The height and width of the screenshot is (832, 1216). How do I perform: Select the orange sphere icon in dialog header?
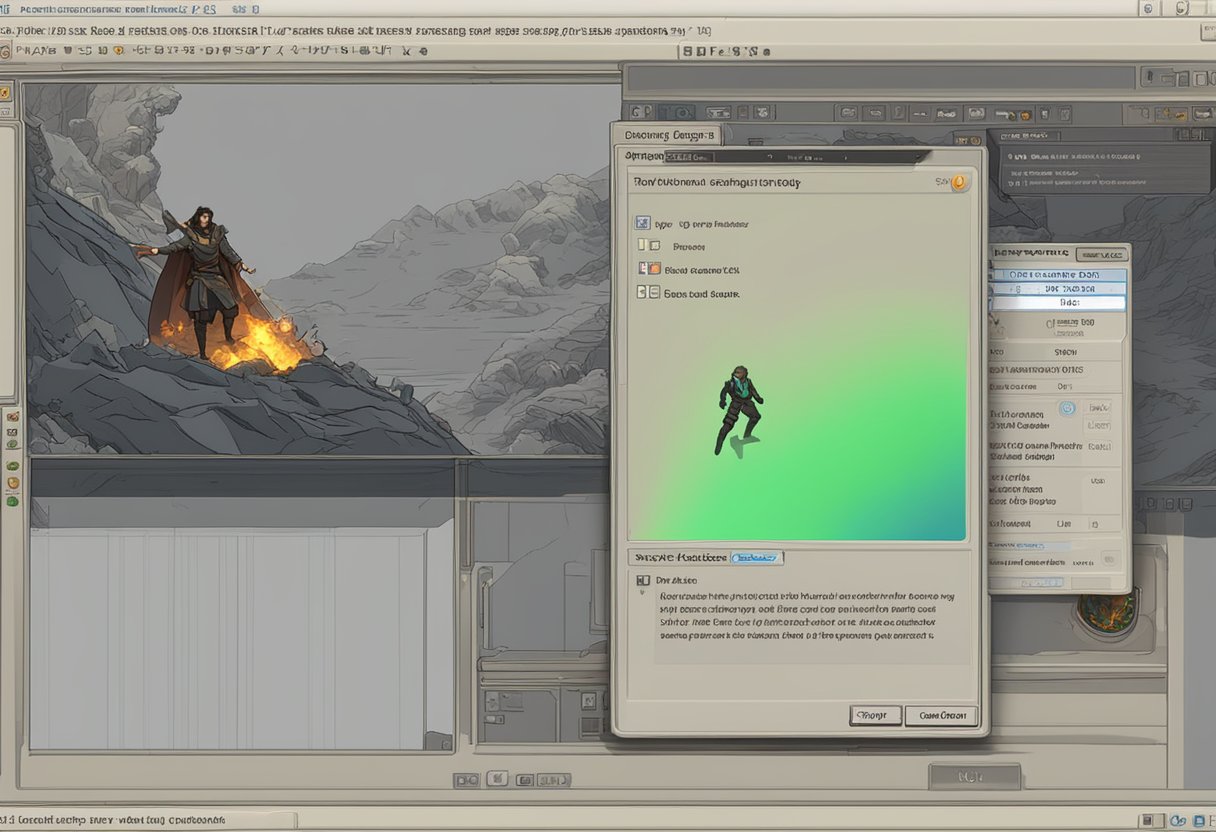[957, 183]
